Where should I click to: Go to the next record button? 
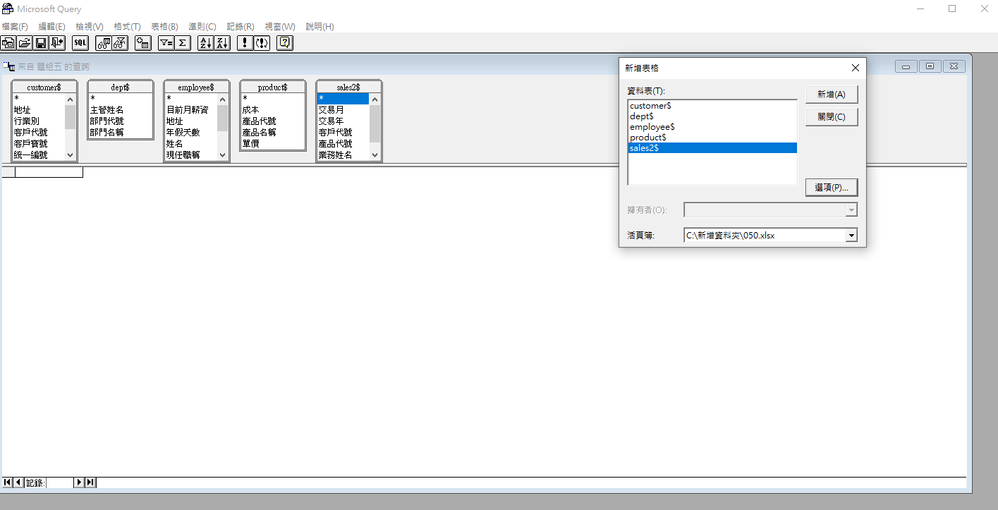(80, 483)
